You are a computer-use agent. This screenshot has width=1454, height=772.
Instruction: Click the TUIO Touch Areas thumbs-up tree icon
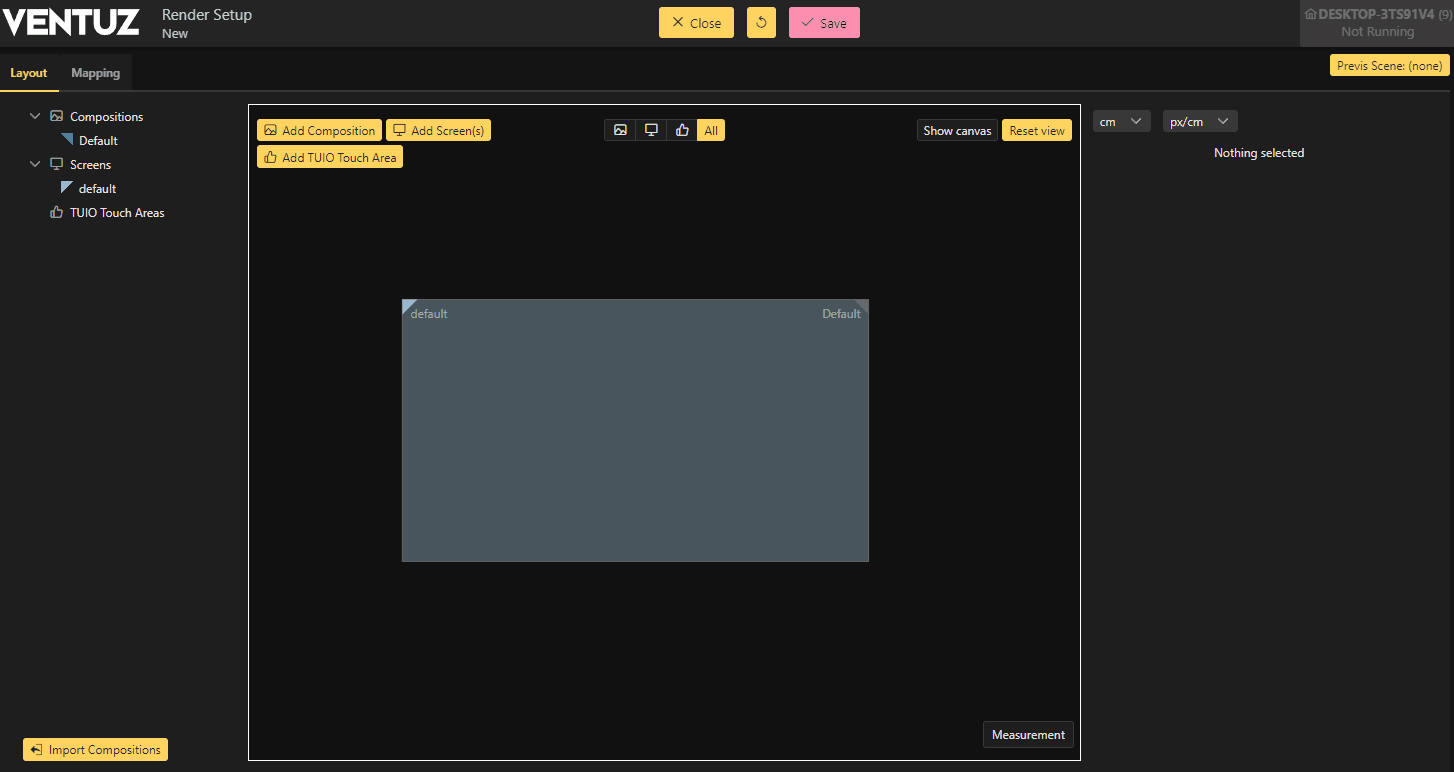(x=57, y=213)
